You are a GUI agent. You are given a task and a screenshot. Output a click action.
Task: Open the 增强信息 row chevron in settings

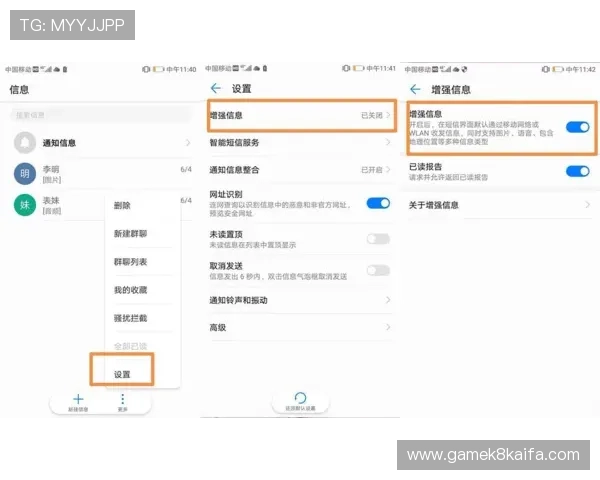pos(388,115)
